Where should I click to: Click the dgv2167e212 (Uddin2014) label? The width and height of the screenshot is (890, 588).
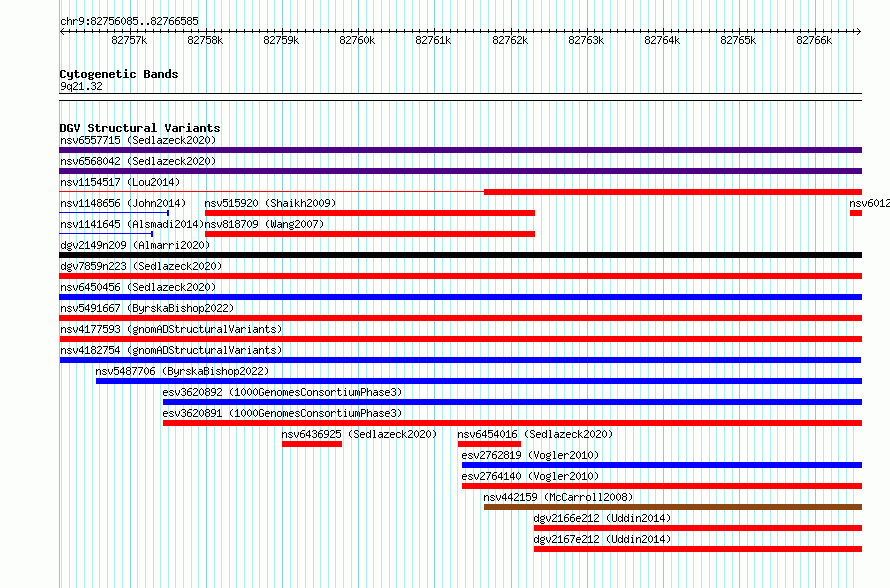[602, 539]
